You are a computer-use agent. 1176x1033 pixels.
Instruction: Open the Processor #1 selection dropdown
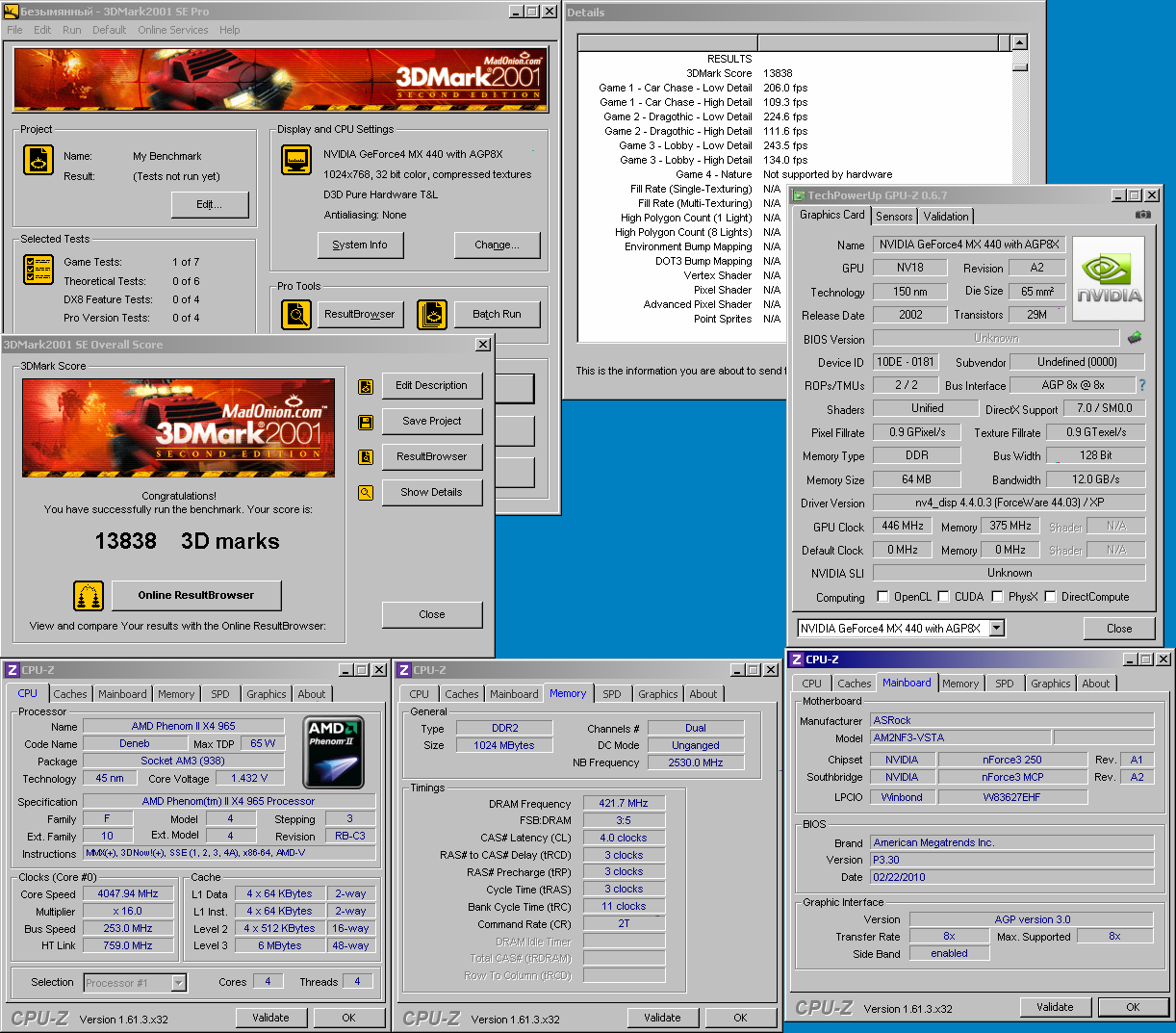click(x=178, y=983)
